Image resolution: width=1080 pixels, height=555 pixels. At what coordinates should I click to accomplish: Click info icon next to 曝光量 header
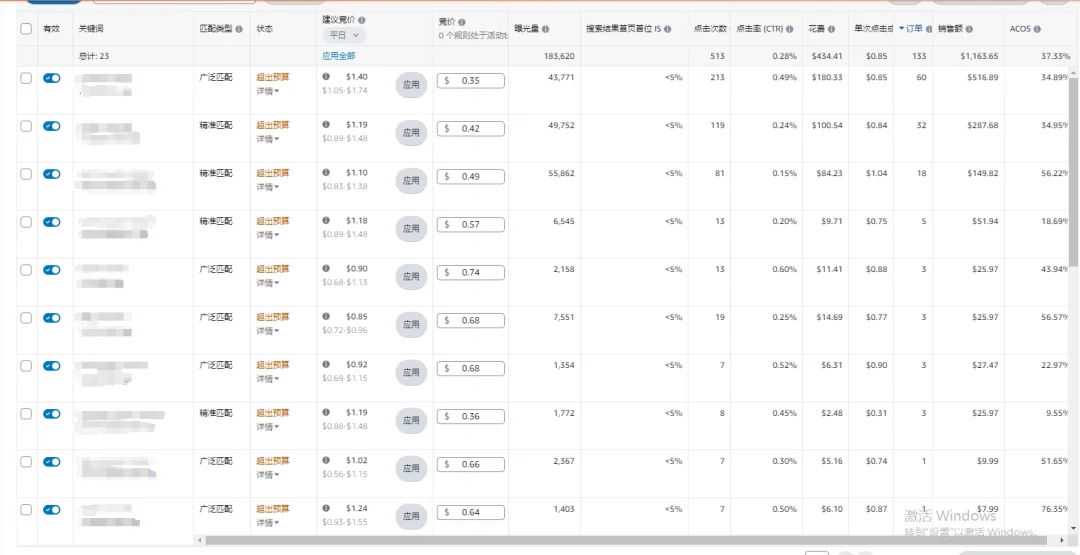pos(546,29)
